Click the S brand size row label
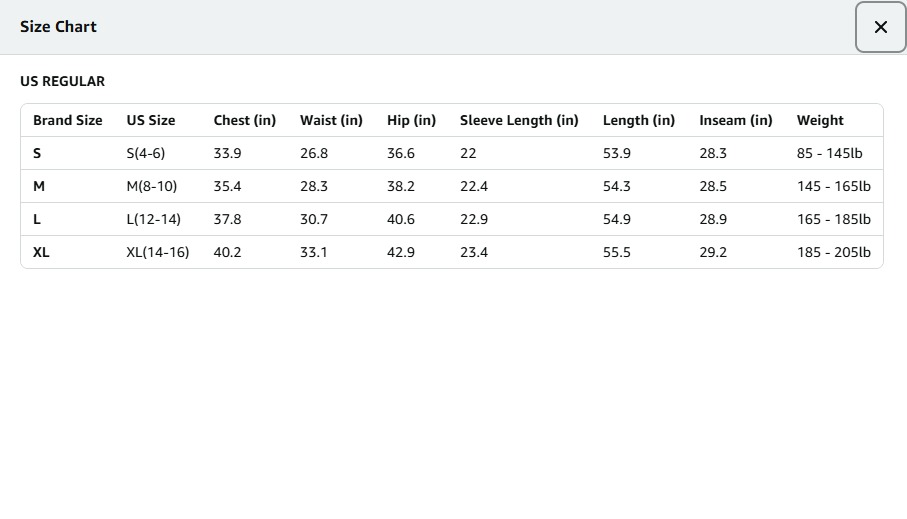Image resolution: width=907 pixels, height=519 pixels. click(x=37, y=153)
